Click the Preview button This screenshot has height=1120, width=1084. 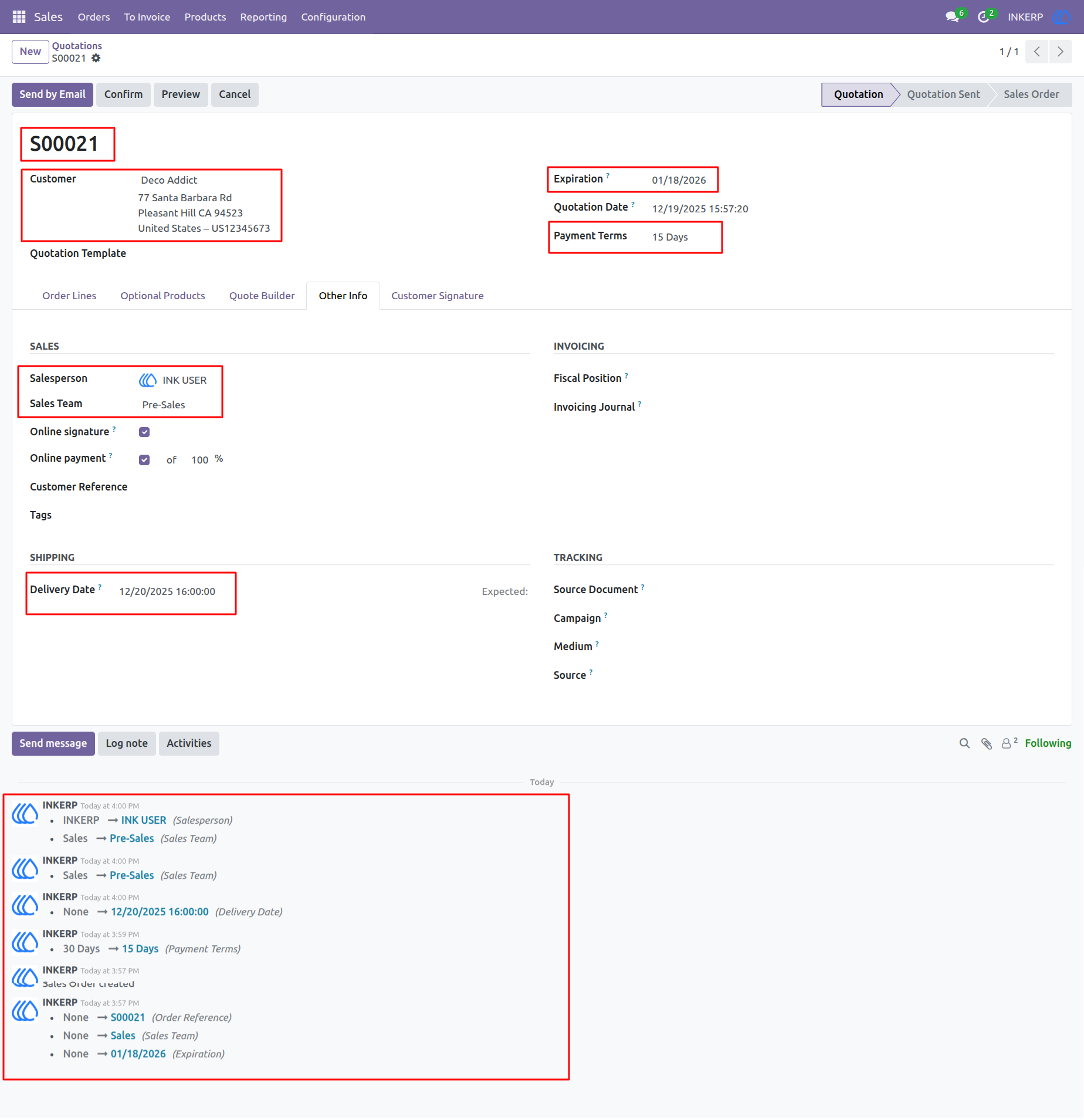[181, 94]
